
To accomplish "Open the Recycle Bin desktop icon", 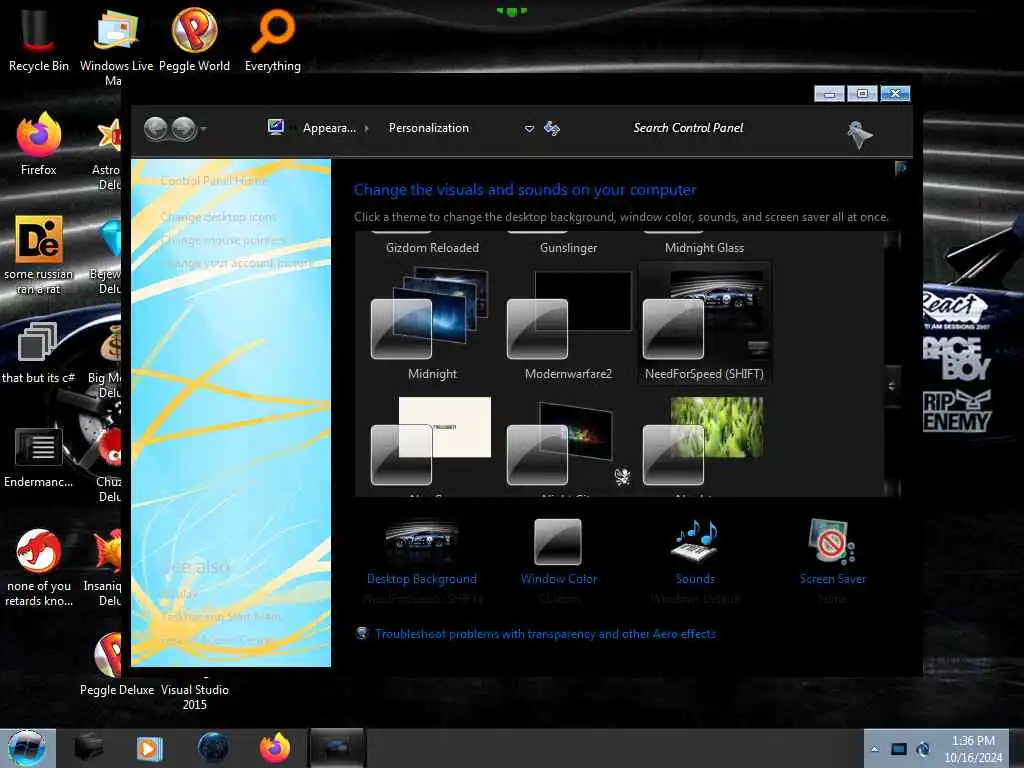I will [38, 40].
